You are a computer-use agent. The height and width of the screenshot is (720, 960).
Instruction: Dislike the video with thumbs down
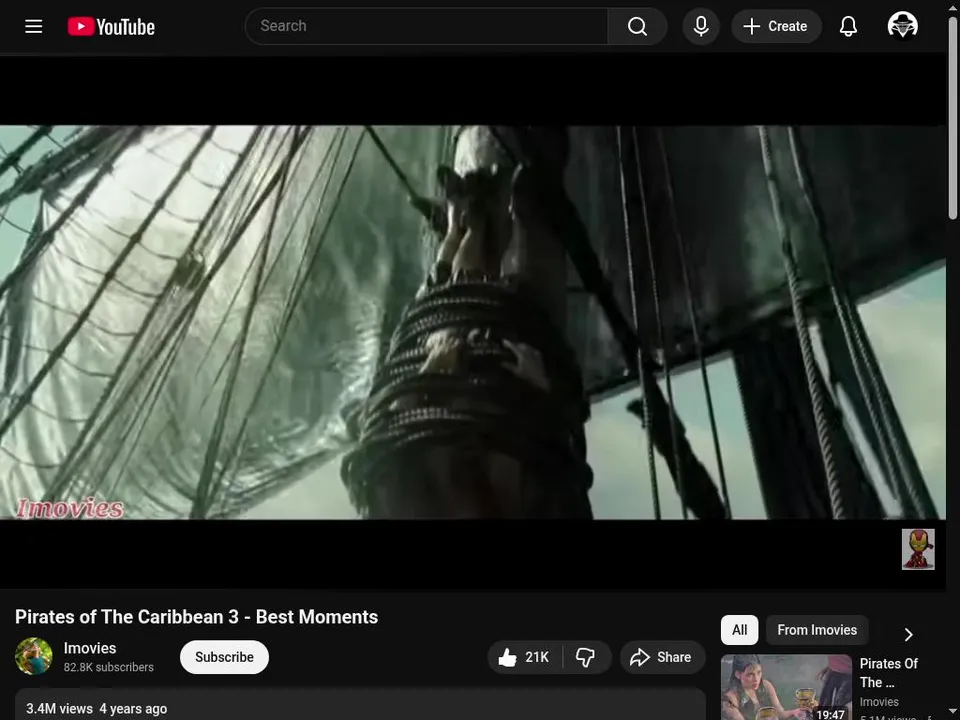[586, 657]
